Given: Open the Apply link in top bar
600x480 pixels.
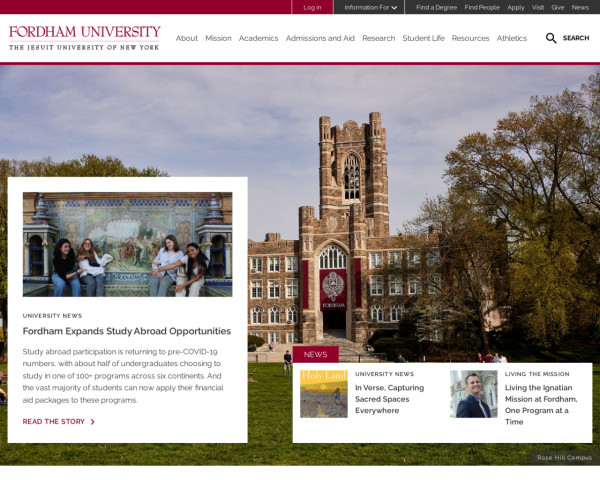Looking at the screenshot, I should pyautogui.click(x=515, y=7).
